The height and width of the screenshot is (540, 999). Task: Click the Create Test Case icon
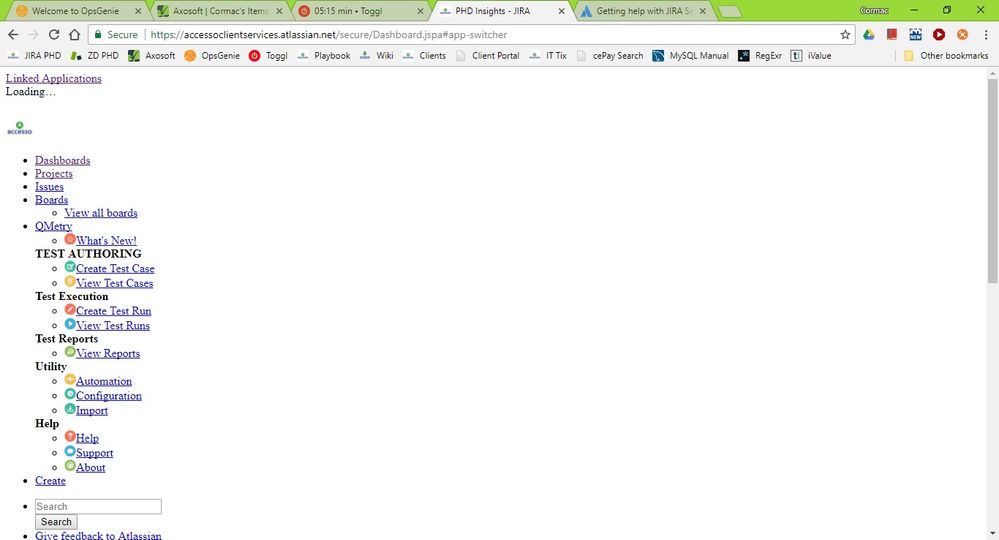[70, 267]
